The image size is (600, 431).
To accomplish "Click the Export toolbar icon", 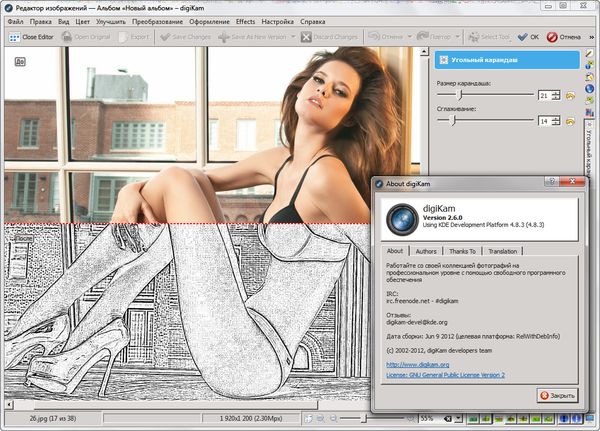I will click(x=123, y=37).
